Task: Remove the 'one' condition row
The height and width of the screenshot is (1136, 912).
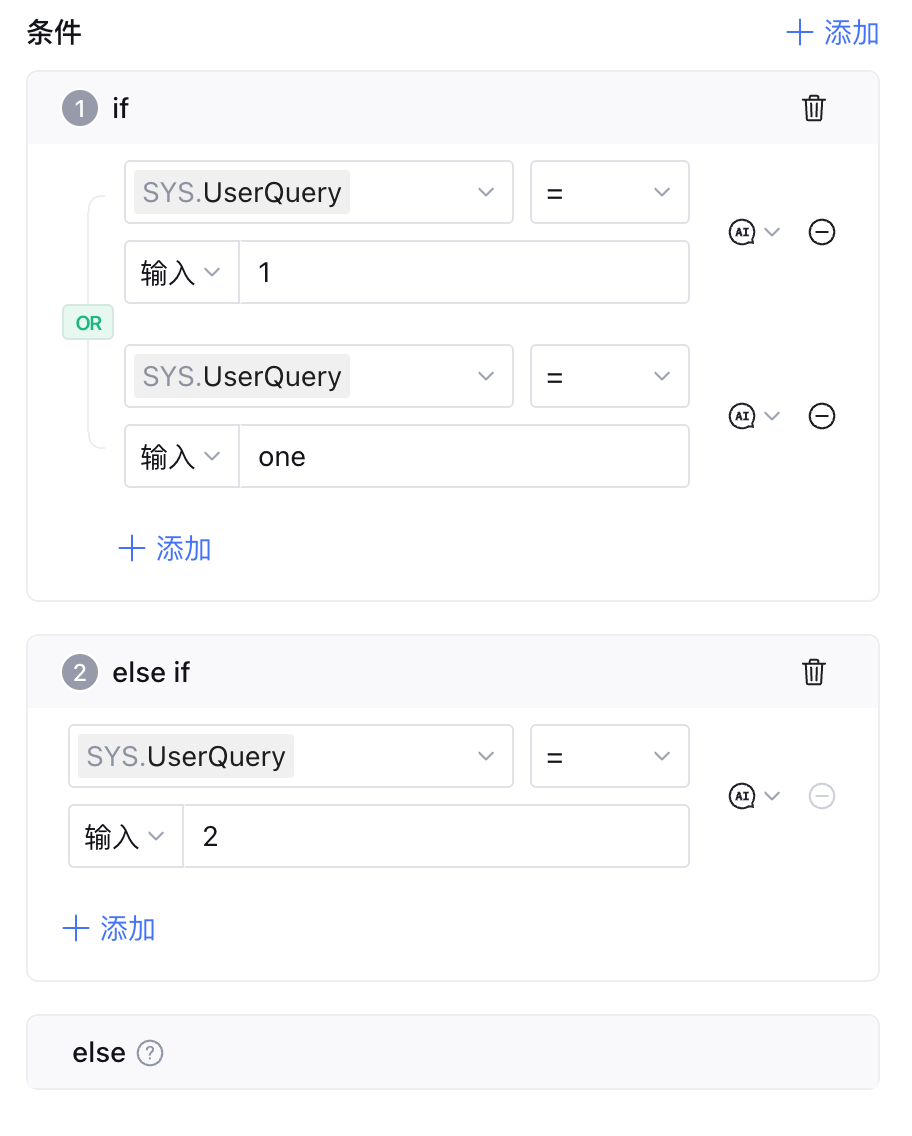Action: pyautogui.click(x=822, y=417)
